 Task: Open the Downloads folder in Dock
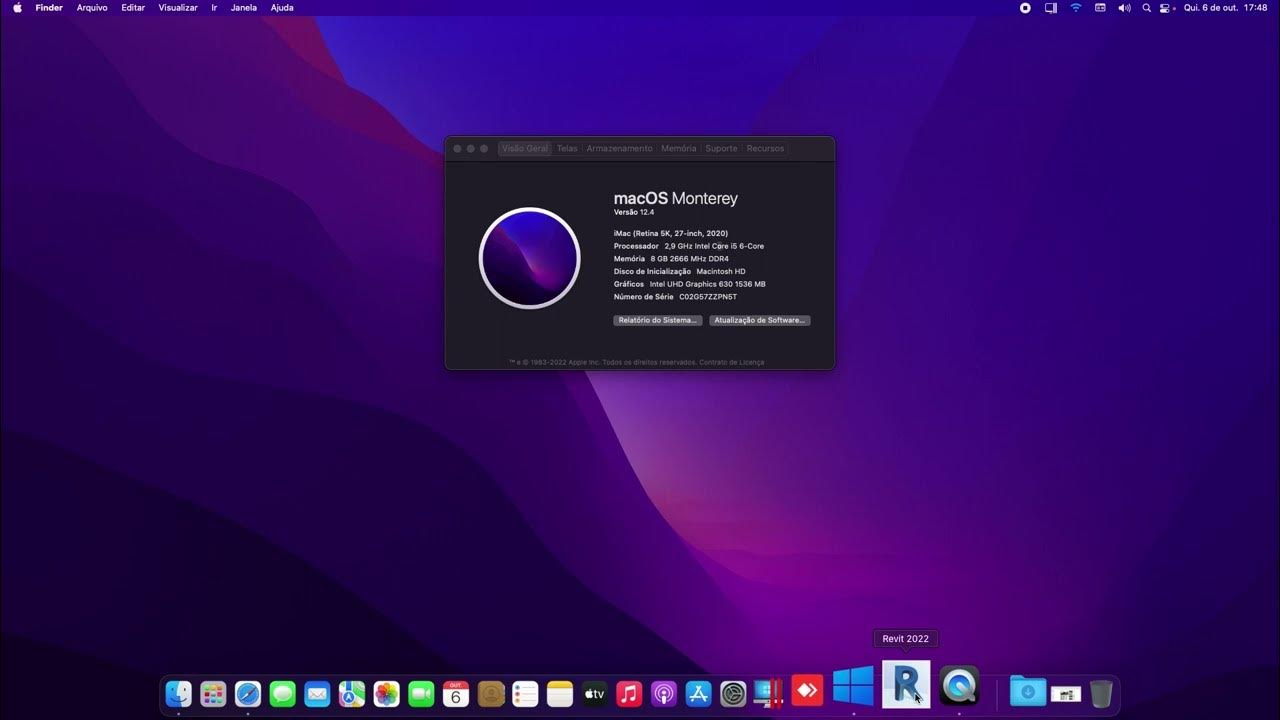[1028, 692]
